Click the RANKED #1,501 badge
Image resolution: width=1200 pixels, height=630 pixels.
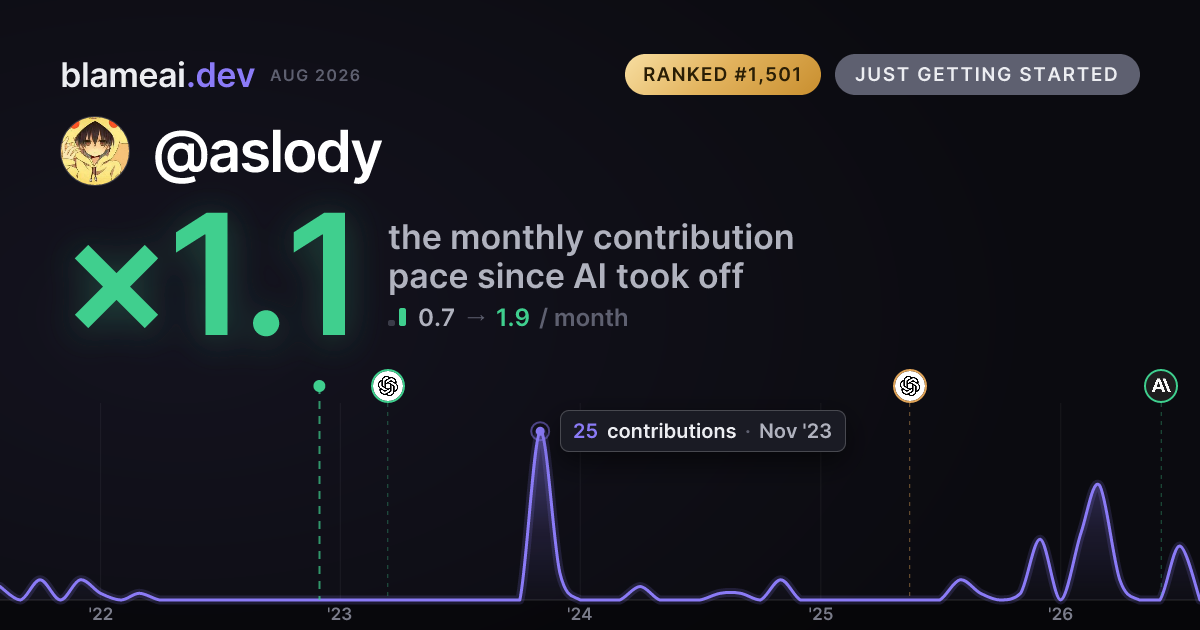pos(723,75)
